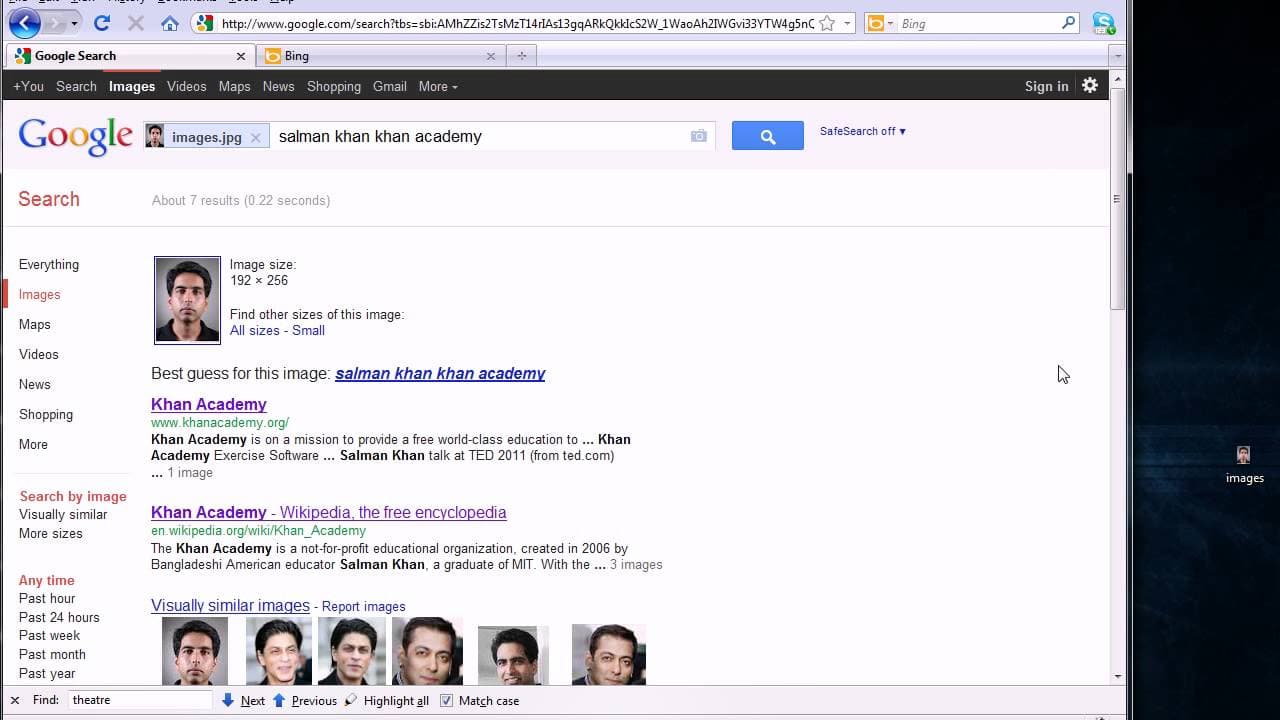Click the browser back arrow button
This screenshot has width=1280, height=720.
[x=25, y=23]
